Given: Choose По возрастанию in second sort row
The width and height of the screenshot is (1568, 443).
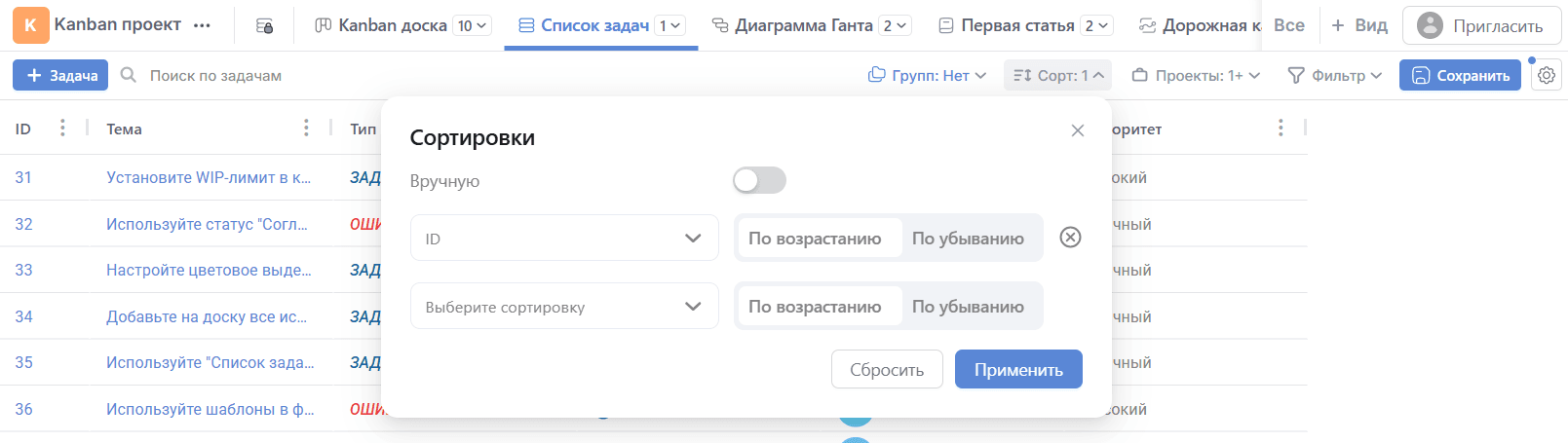Looking at the screenshot, I should (815, 307).
